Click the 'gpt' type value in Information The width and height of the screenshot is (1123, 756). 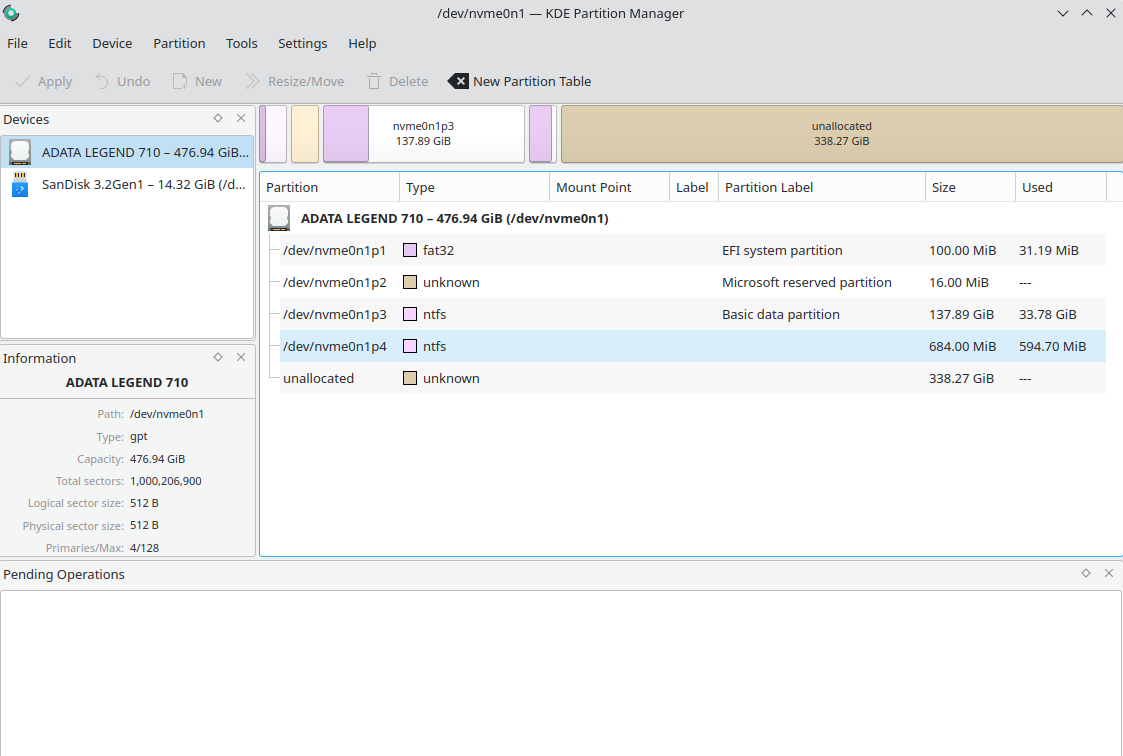[x=139, y=437]
